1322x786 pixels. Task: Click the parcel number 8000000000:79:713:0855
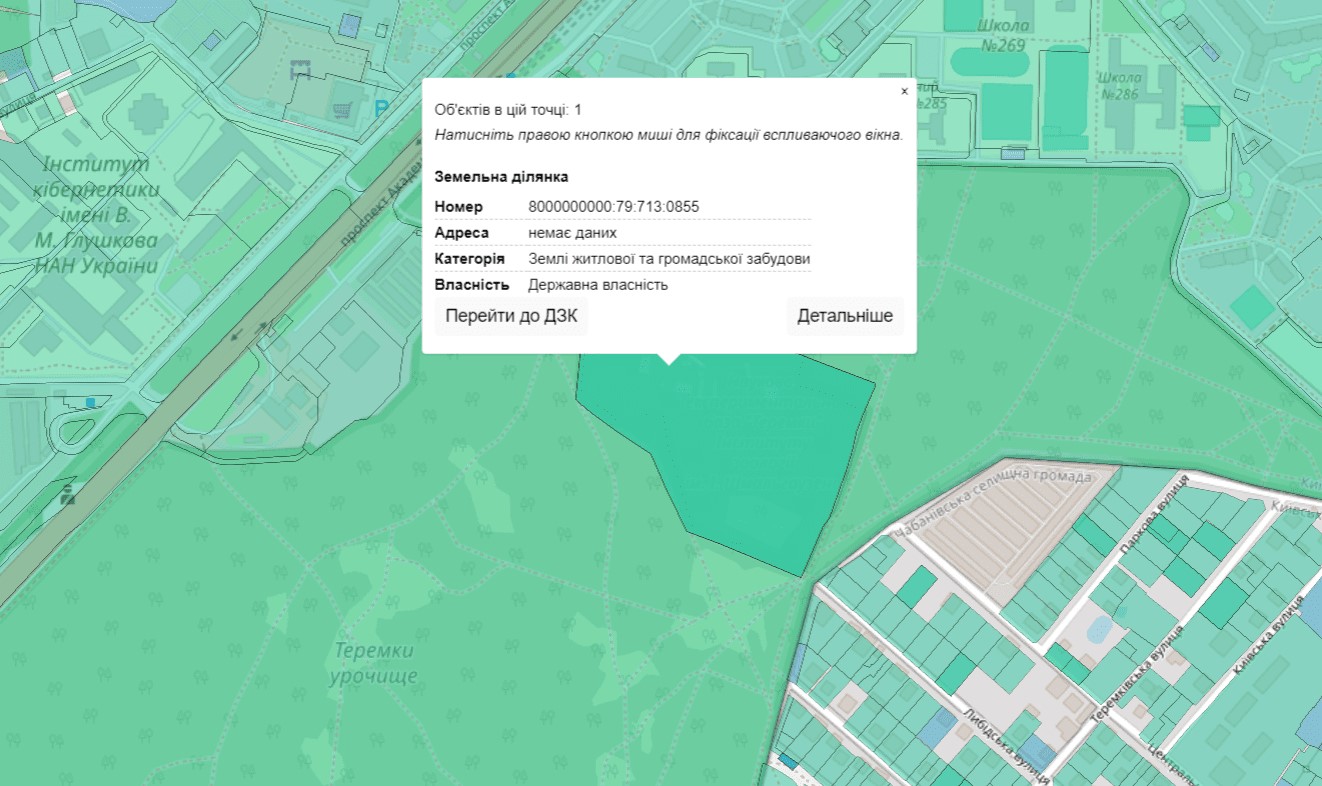(x=613, y=207)
